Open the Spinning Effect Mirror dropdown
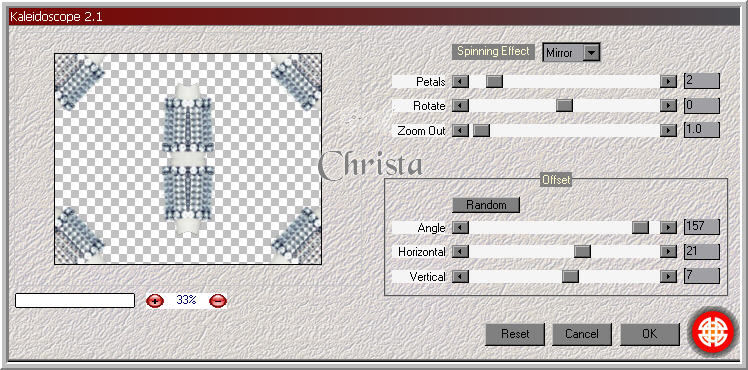This screenshot has width=748, height=370. (592, 52)
